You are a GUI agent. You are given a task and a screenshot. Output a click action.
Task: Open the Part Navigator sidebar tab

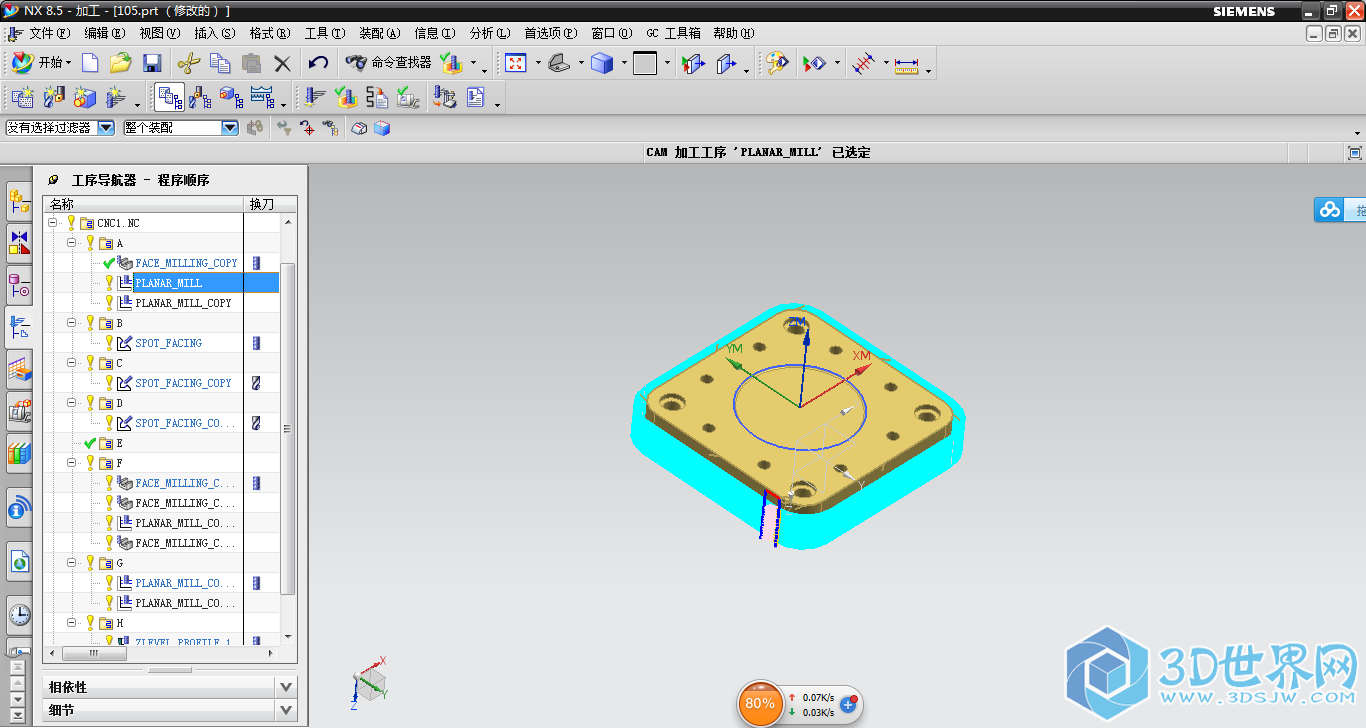coord(19,285)
